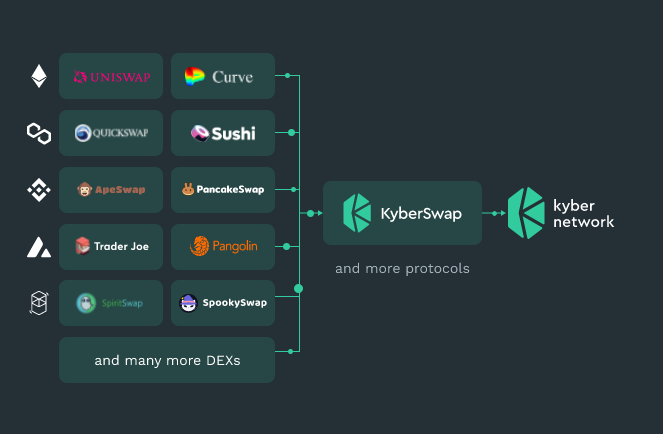Screen dimensions: 663x434
Task: Click the Pangolin orange logo icon
Action: pyautogui.click(x=200, y=246)
